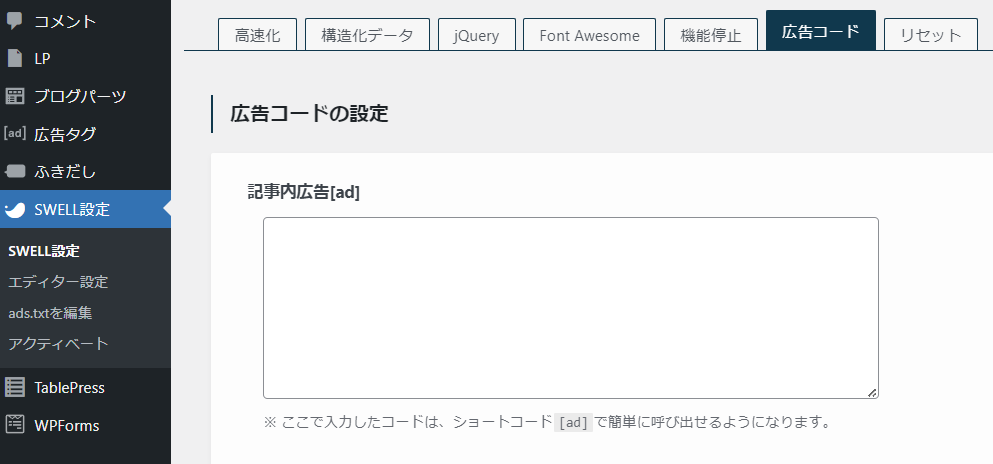Viewport: 993px width, 464px height.
Task: Click the comment bubble icon in sidebar
Action: pyautogui.click(x=15, y=21)
